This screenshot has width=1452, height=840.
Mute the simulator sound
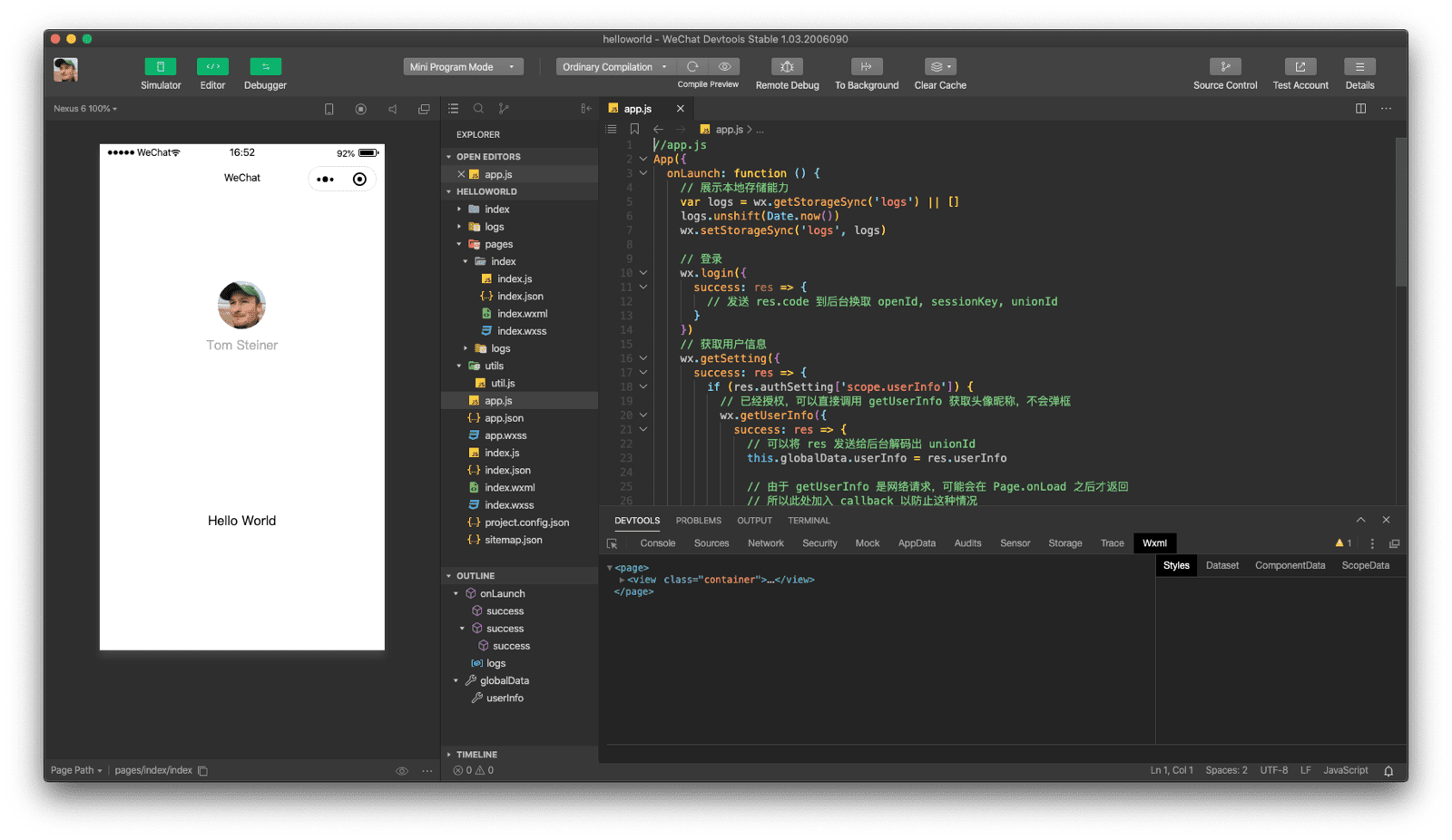[392, 108]
